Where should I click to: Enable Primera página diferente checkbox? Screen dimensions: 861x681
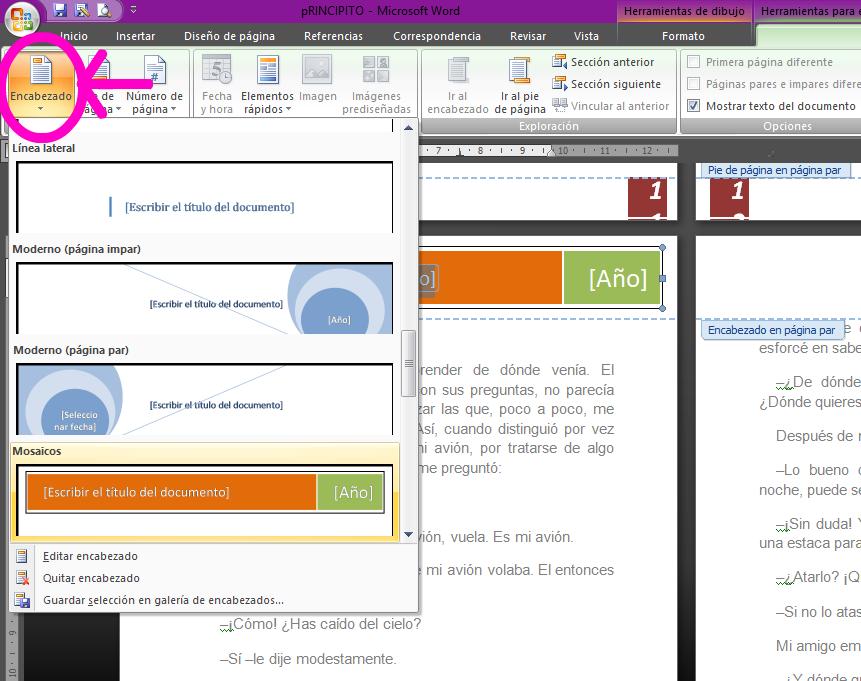[694, 62]
